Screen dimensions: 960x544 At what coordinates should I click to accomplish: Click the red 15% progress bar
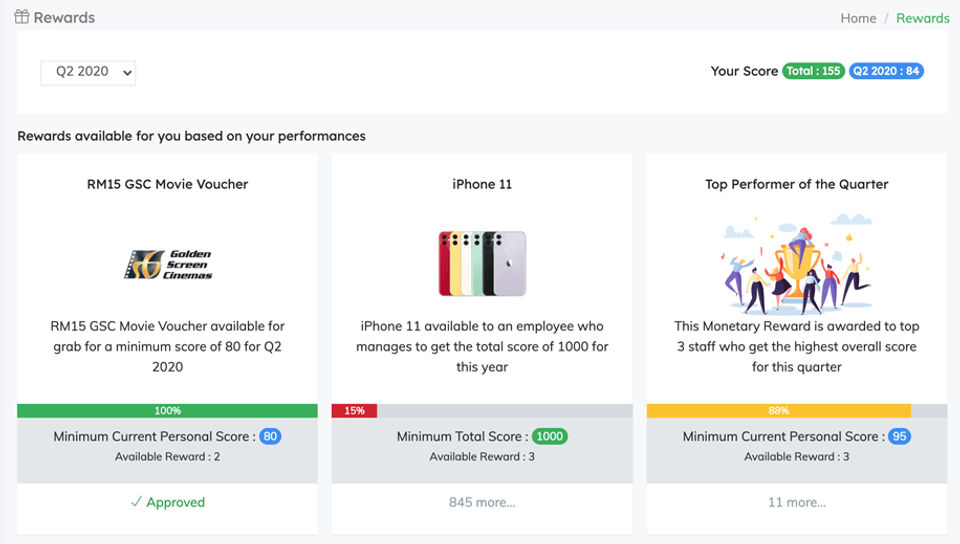click(x=354, y=411)
